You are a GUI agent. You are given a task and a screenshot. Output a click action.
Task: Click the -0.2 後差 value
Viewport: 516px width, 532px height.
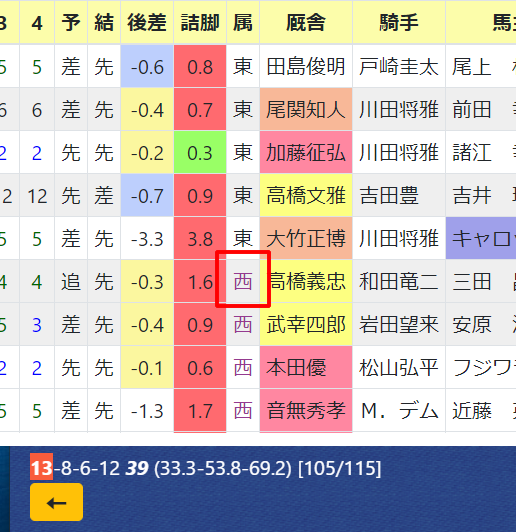(147, 152)
